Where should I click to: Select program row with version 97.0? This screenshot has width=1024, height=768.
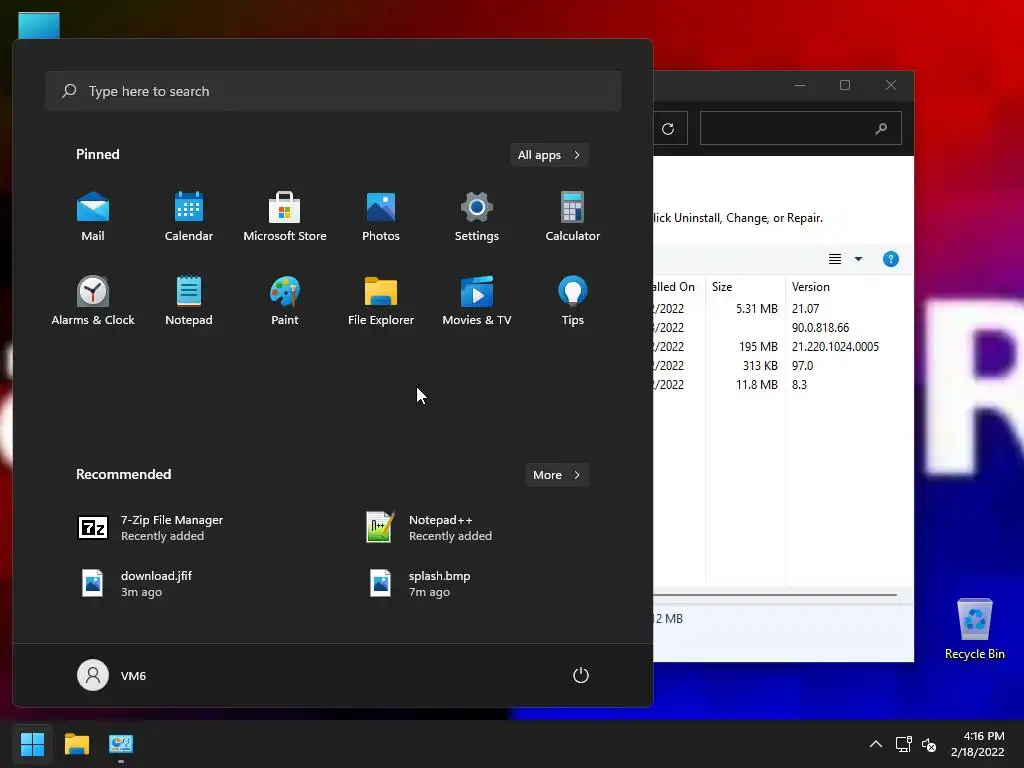point(784,365)
